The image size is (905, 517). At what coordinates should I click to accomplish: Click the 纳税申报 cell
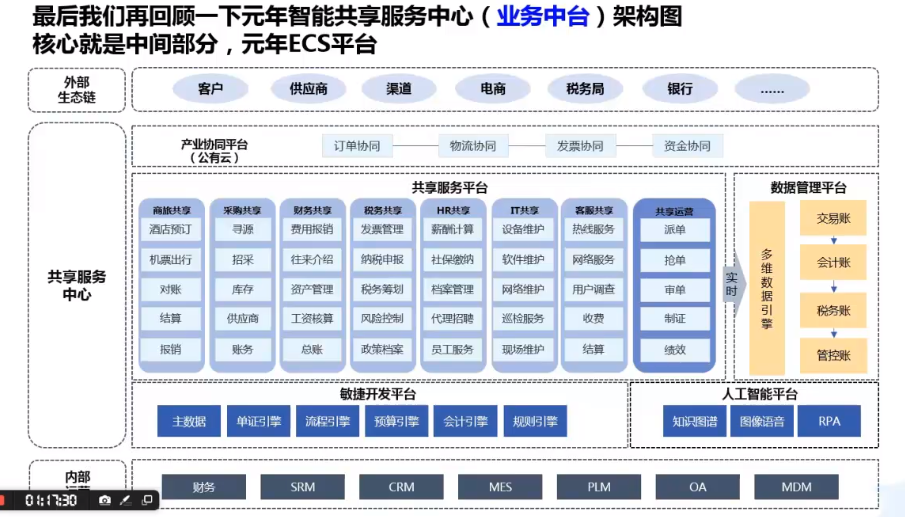(382, 260)
